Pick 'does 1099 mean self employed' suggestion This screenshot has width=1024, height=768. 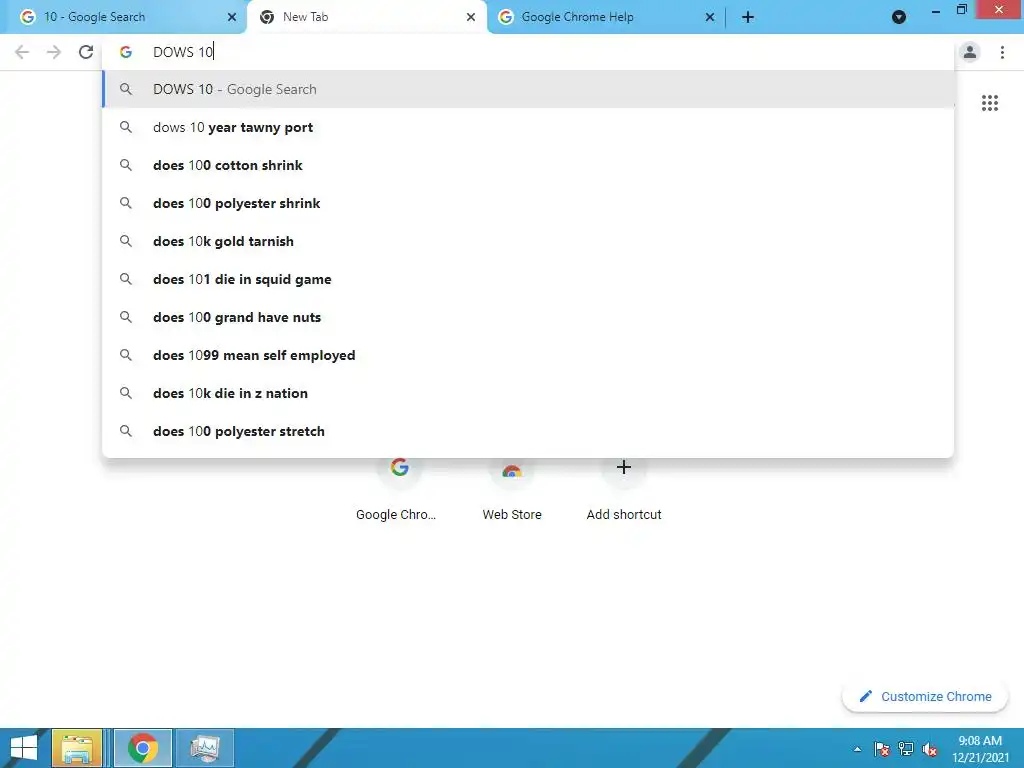(528, 355)
